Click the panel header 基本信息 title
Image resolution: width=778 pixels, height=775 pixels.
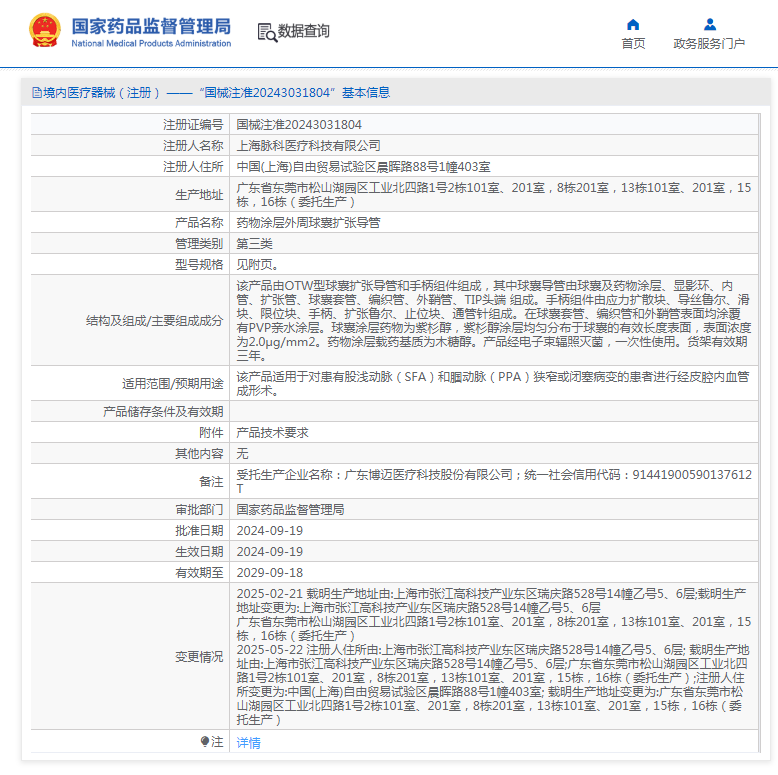(366, 93)
